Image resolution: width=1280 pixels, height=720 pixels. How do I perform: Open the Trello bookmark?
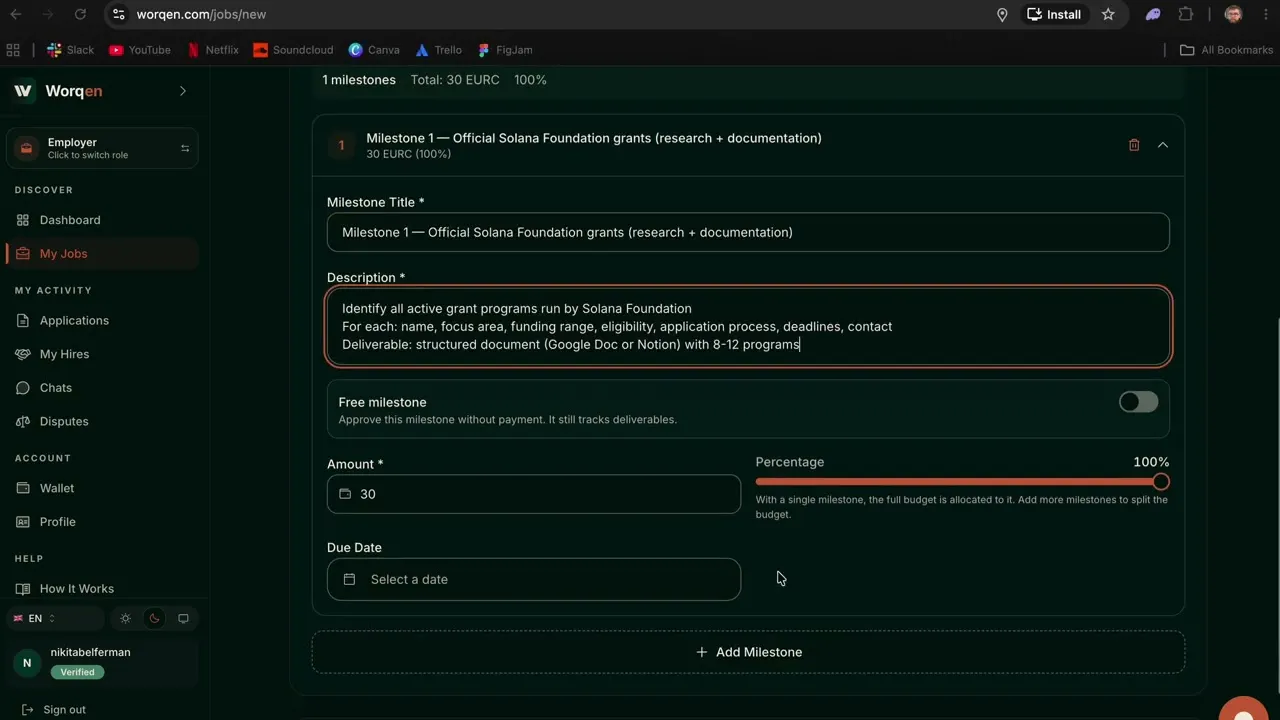click(438, 50)
